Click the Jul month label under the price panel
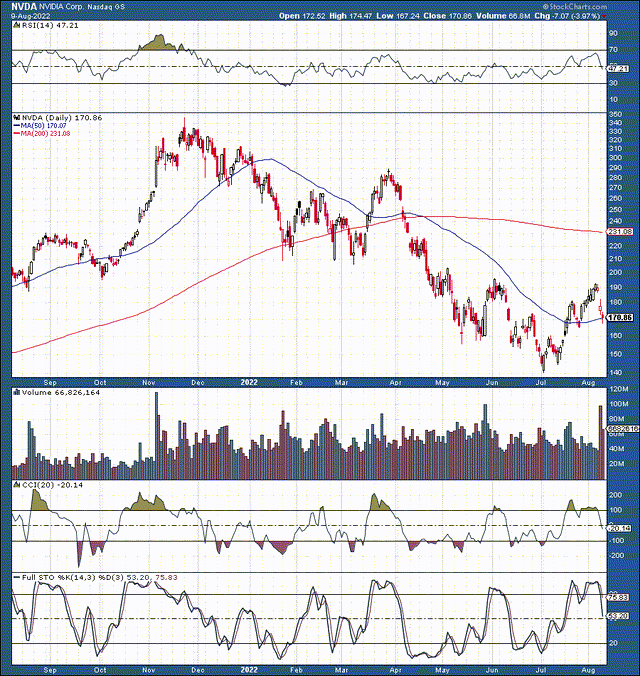This screenshot has height=676, width=640. tap(541, 382)
